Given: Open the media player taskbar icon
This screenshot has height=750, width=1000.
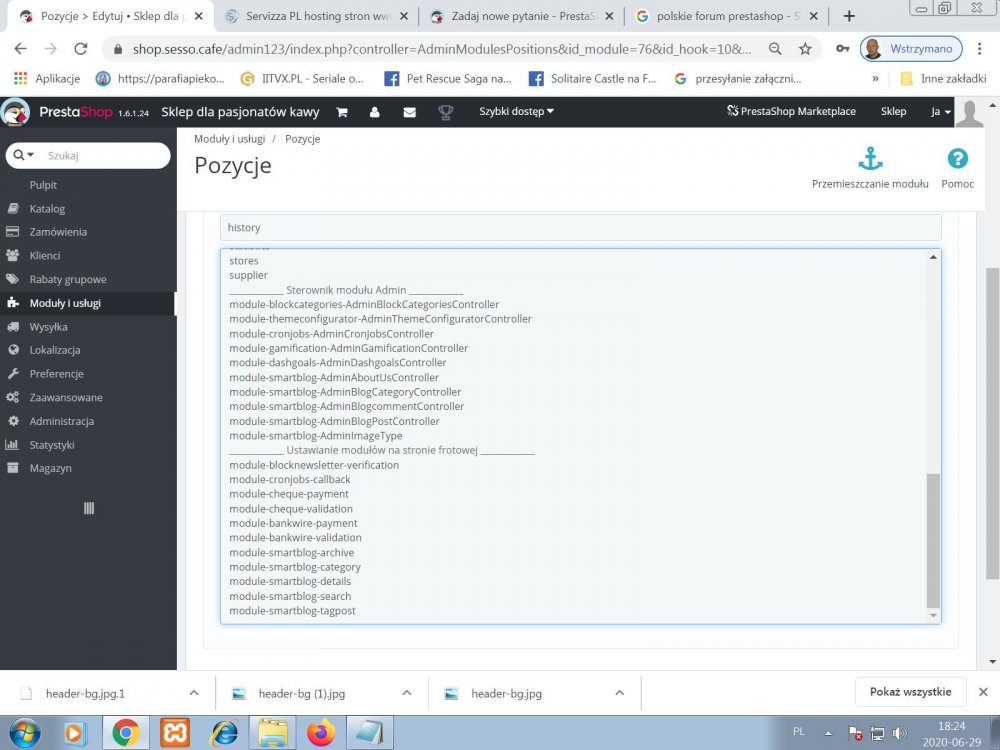Looking at the screenshot, I should pyautogui.click(x=75, y=733).
